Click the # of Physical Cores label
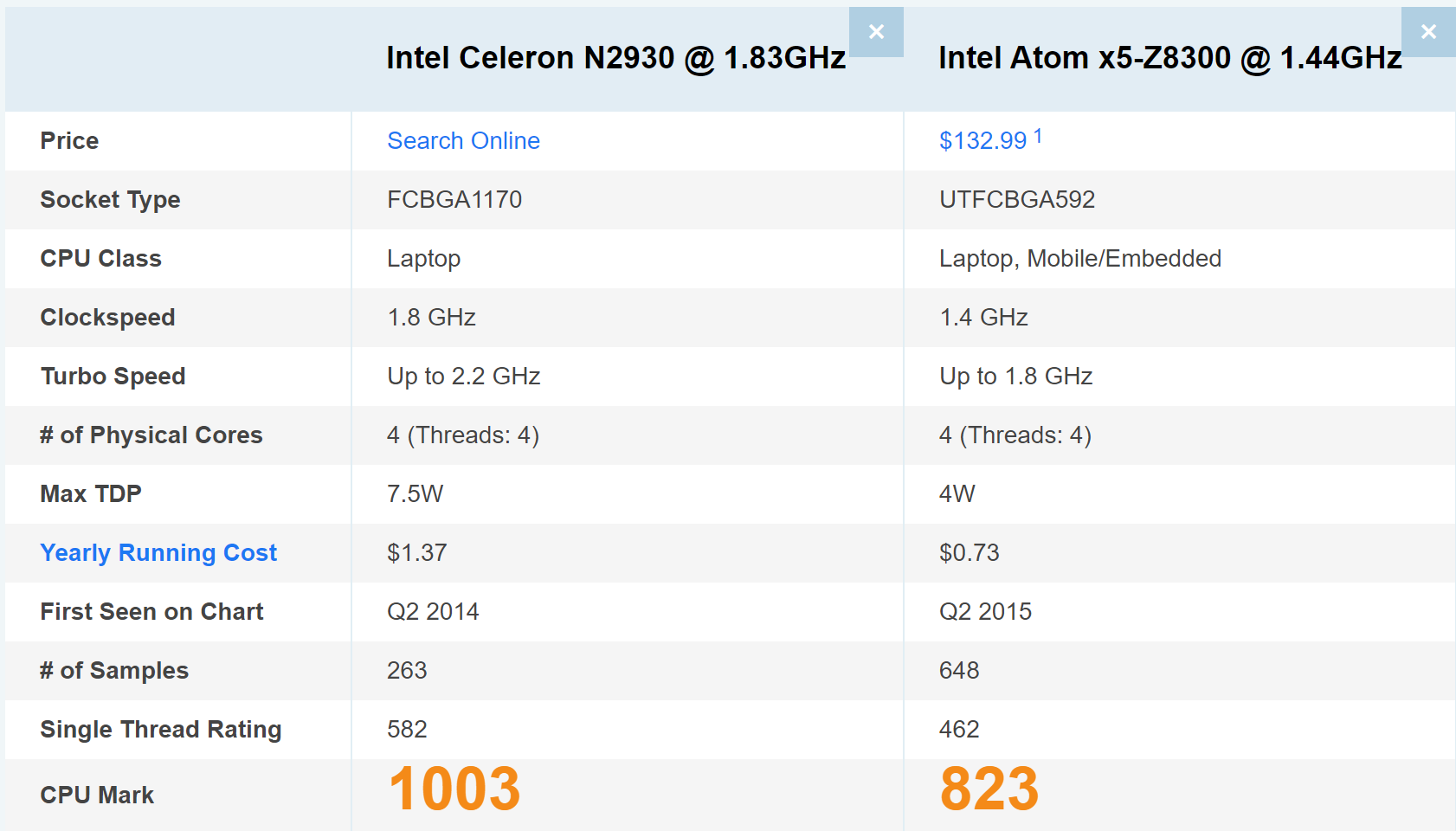This screenshot has height=831, width=1456. tap(151, 435)
